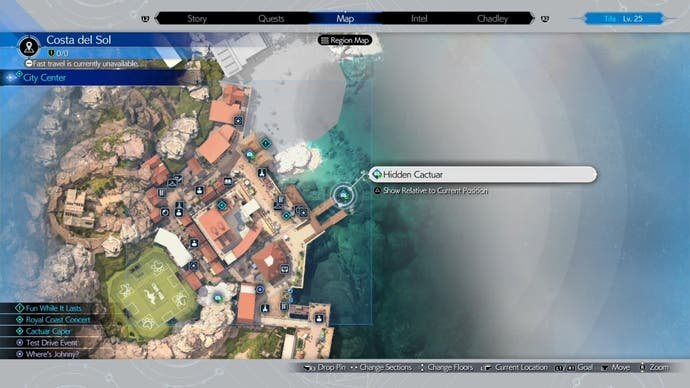Click the Change Floors control hint

(446, 367)
